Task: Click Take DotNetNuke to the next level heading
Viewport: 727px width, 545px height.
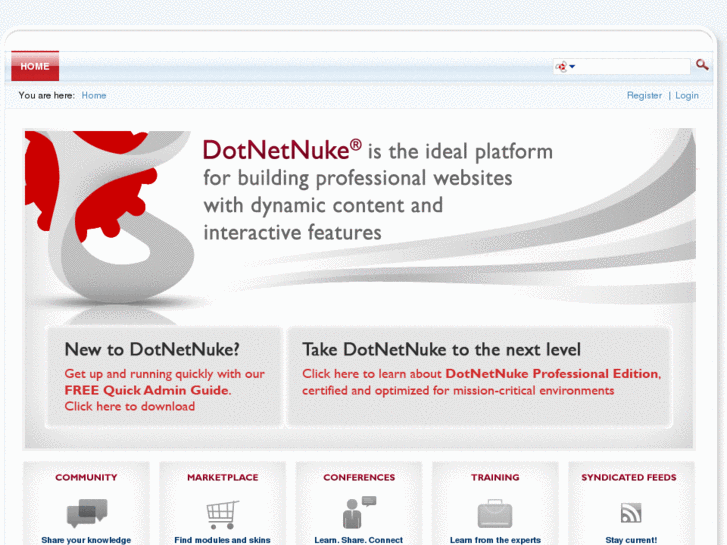Action: coord(441,349)
